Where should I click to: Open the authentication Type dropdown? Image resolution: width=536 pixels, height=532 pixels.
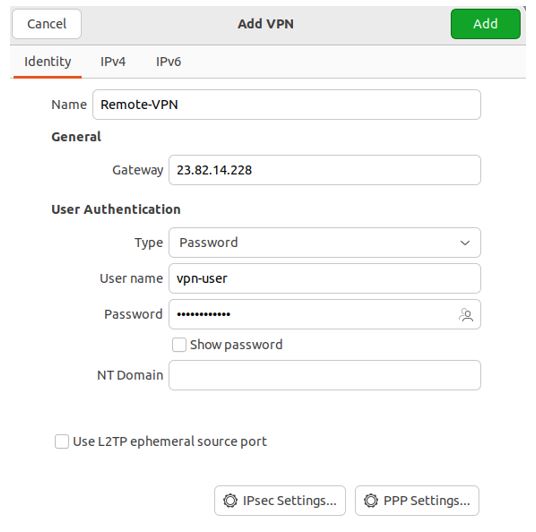pos(325,242)
